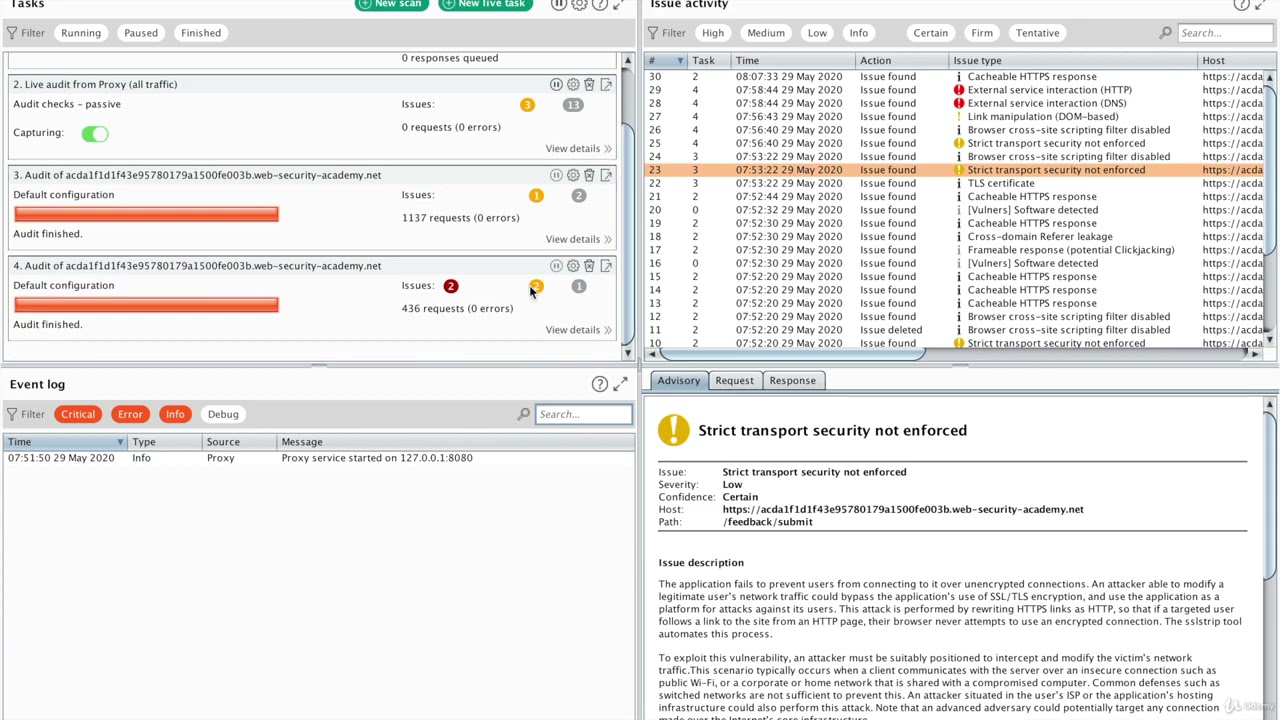Screen dimensions: 1280x720
Task: Click the pause icon on task 4 audit
Action: tap(556, 266)
